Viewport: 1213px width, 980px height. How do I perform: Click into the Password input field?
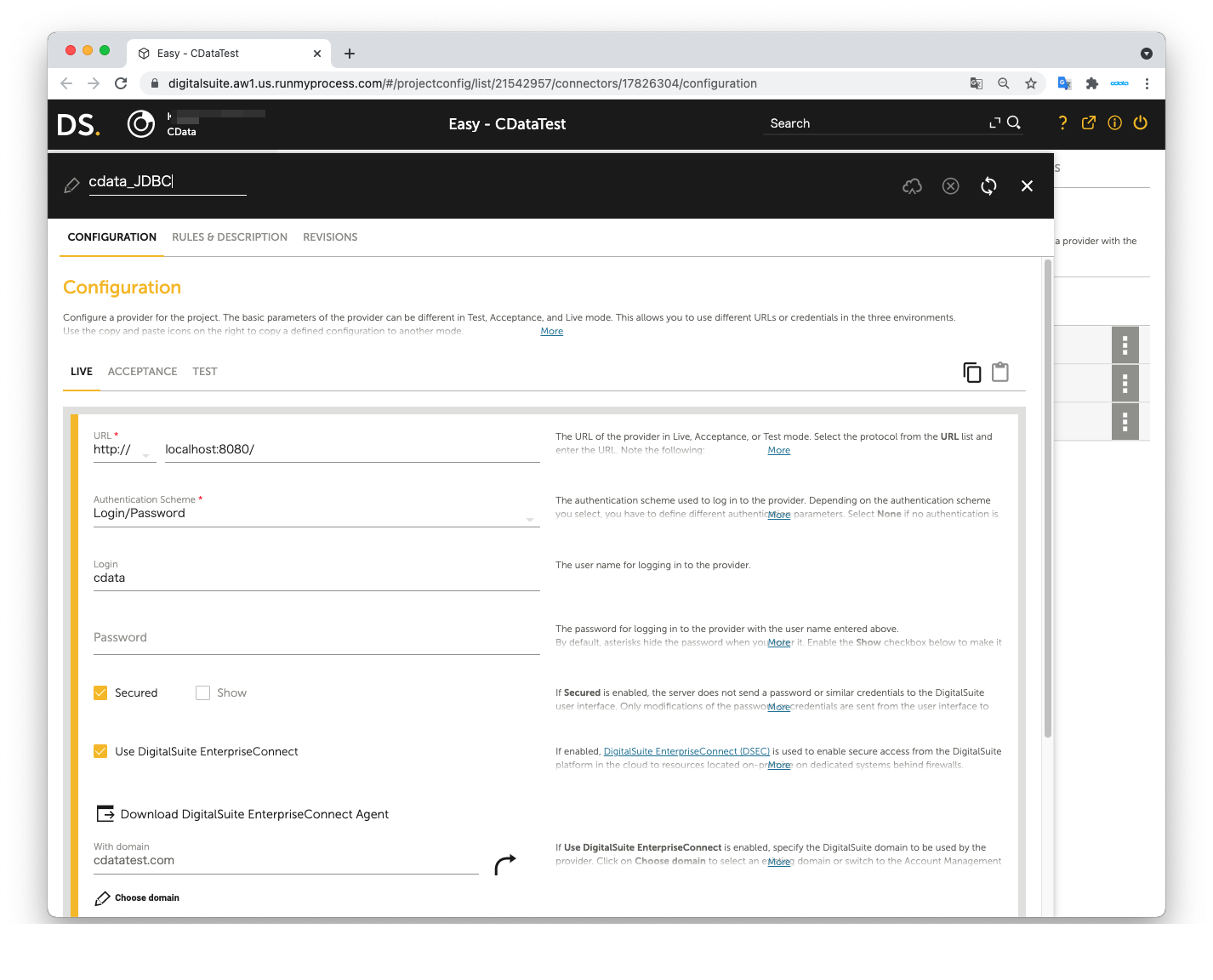tap(315, 638)
